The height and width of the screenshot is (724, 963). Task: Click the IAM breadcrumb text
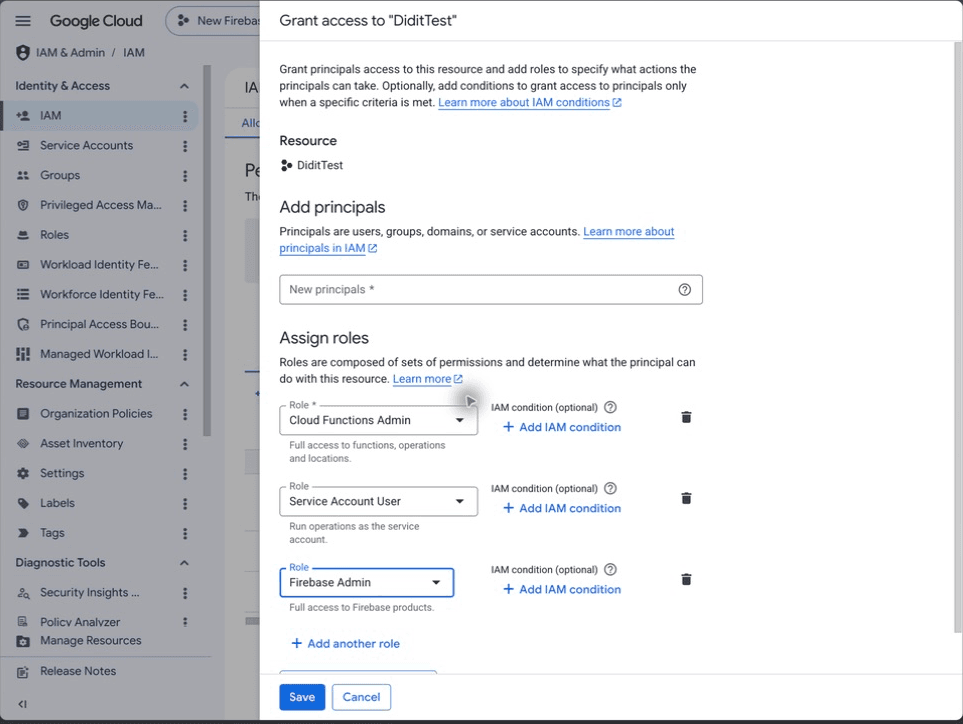(x=134, y=53)
